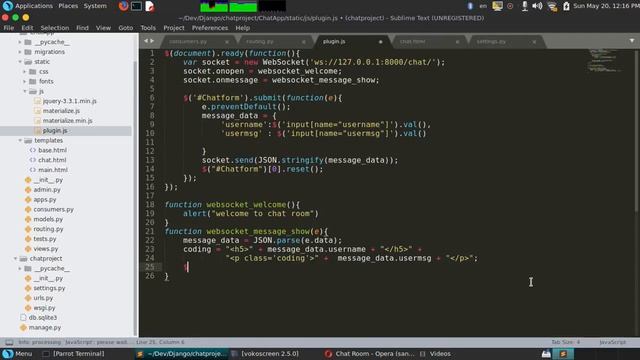Open the volume control tray icon
The width and height of the screenshot is (640, 360).
tap(537, 6)
